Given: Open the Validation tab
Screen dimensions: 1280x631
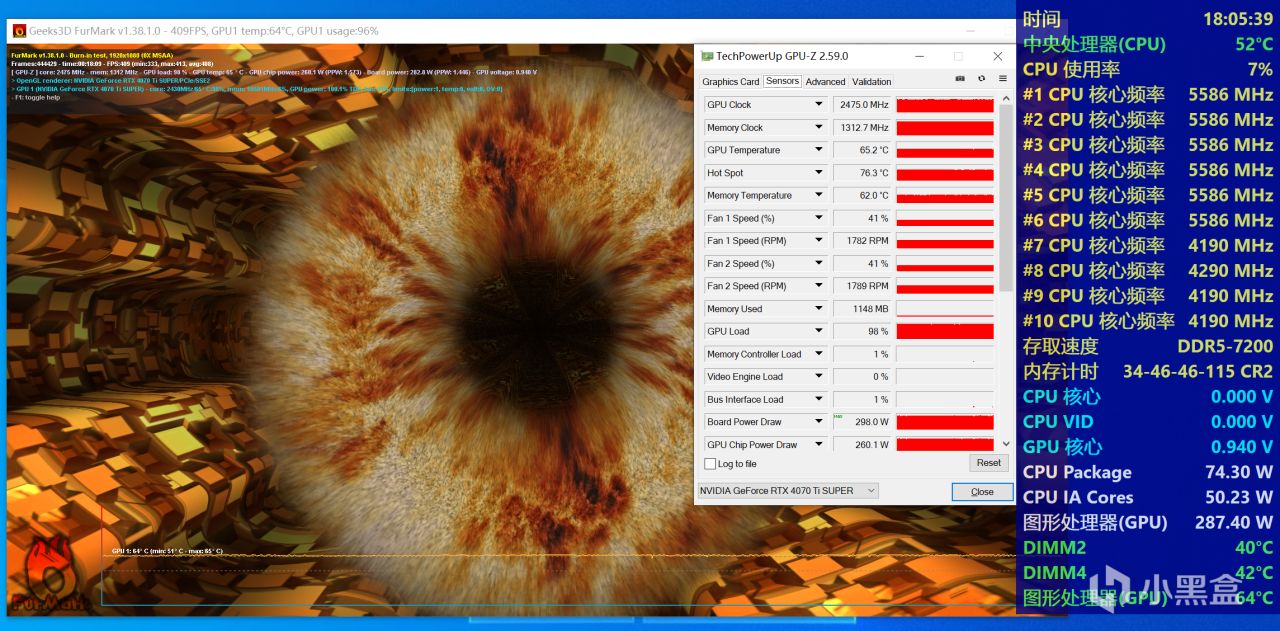Looking at the screenshot, I should click(x=872, y=82).
